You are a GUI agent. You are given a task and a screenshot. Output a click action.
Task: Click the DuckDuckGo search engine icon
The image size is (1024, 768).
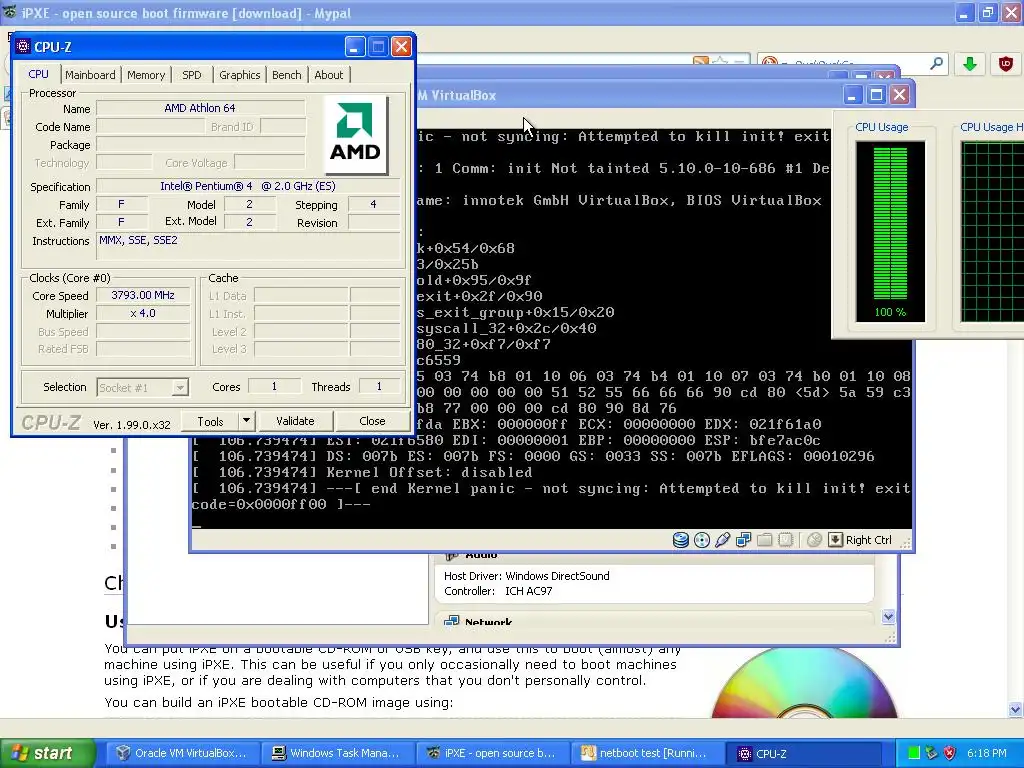click(x=769, y=62)
